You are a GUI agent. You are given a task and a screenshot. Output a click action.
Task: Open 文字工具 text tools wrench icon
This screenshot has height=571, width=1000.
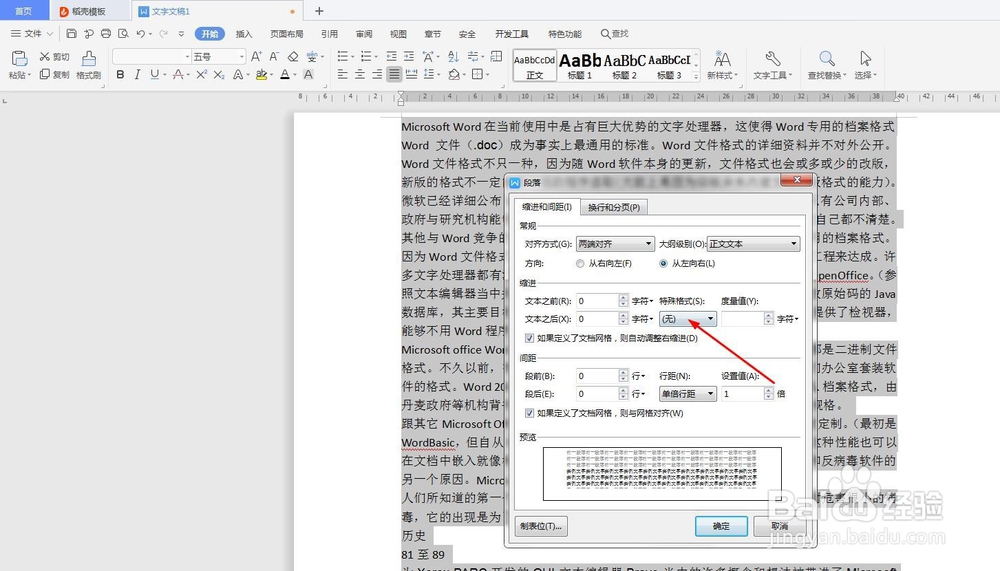click(772, 65)
